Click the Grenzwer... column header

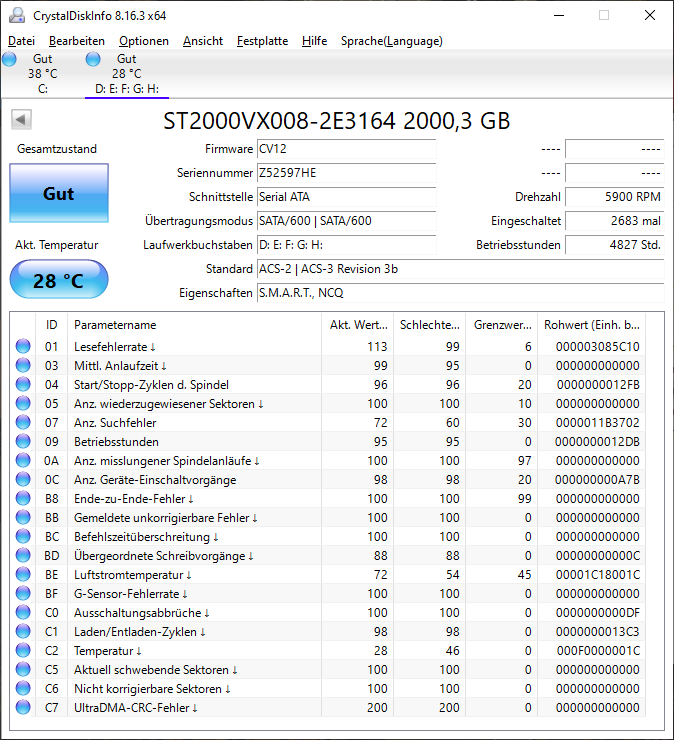point(502,325)
